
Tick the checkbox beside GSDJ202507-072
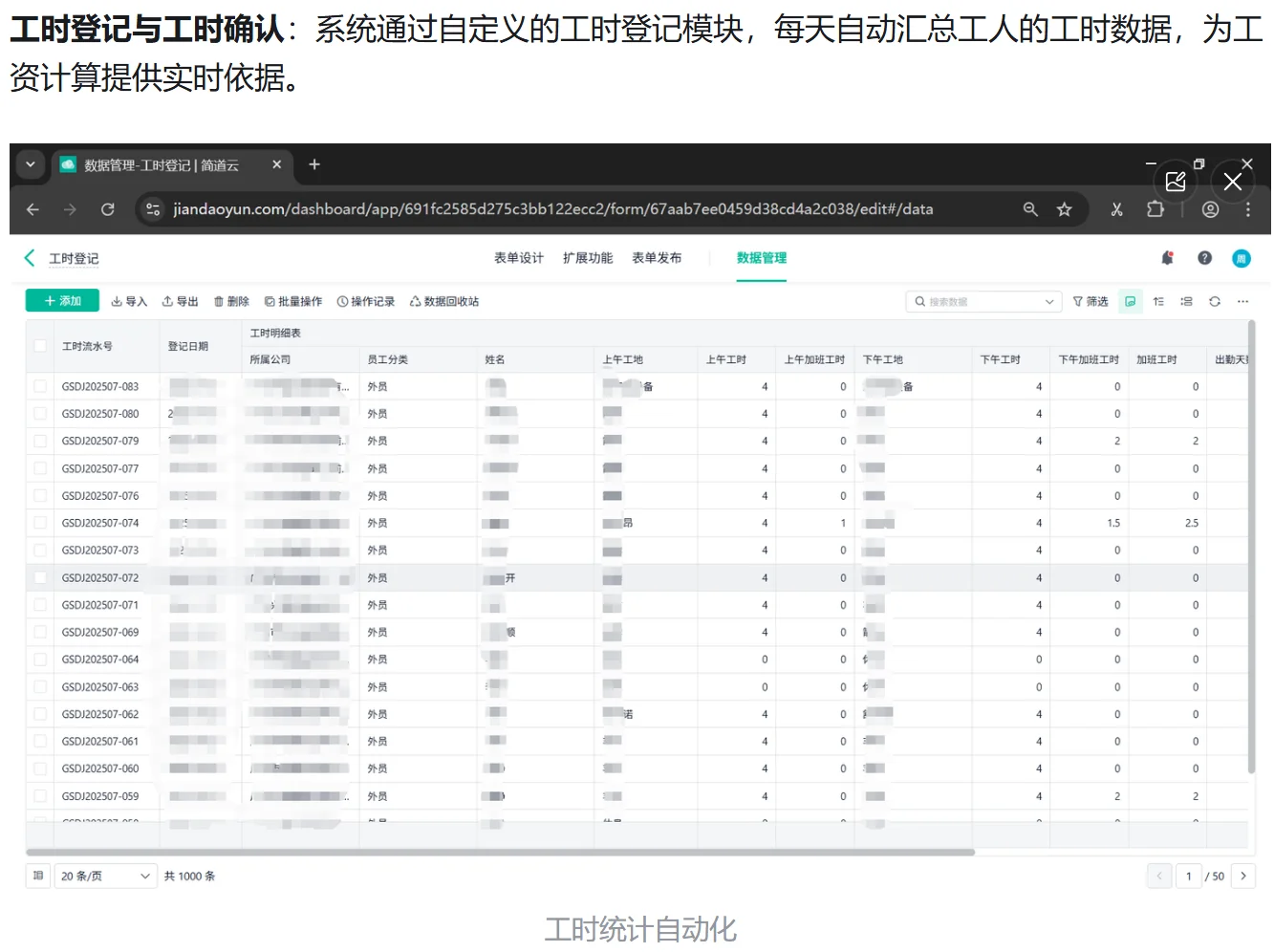39,577
